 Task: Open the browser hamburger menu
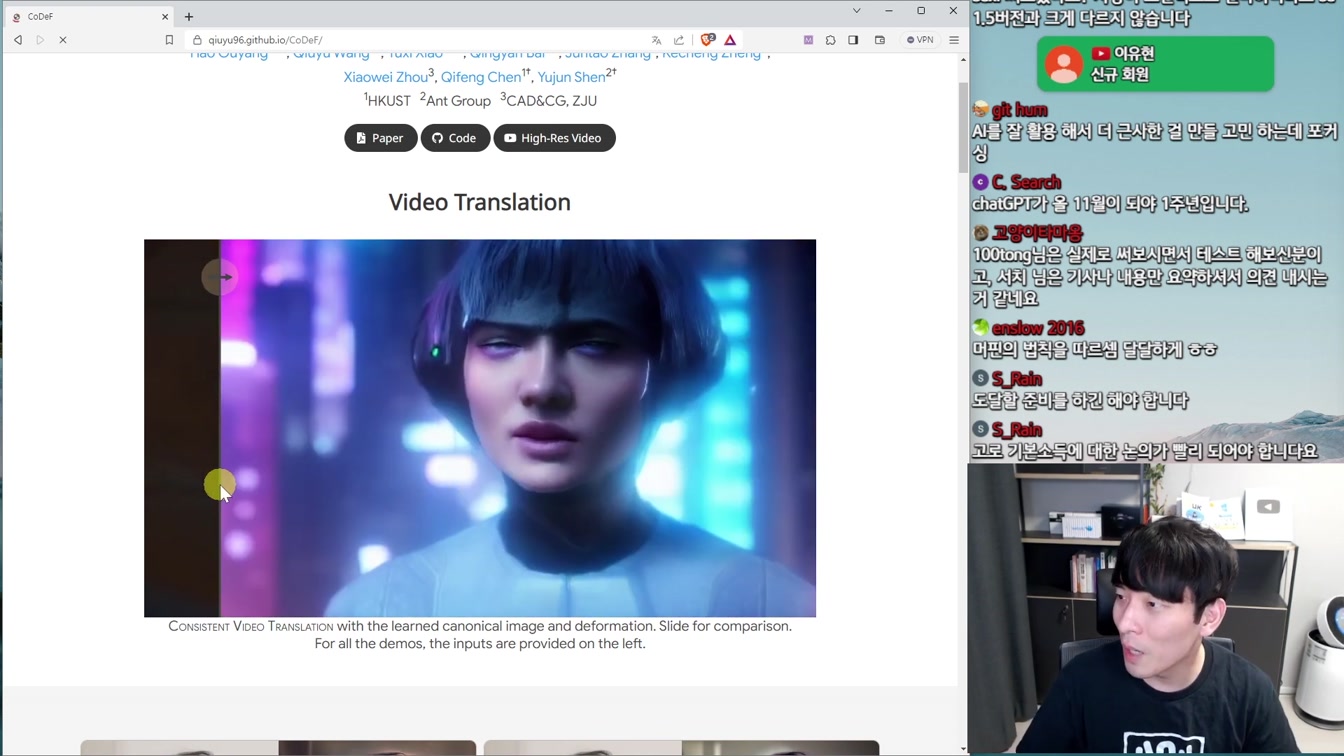pyautogui.click(x=954, y=40)
